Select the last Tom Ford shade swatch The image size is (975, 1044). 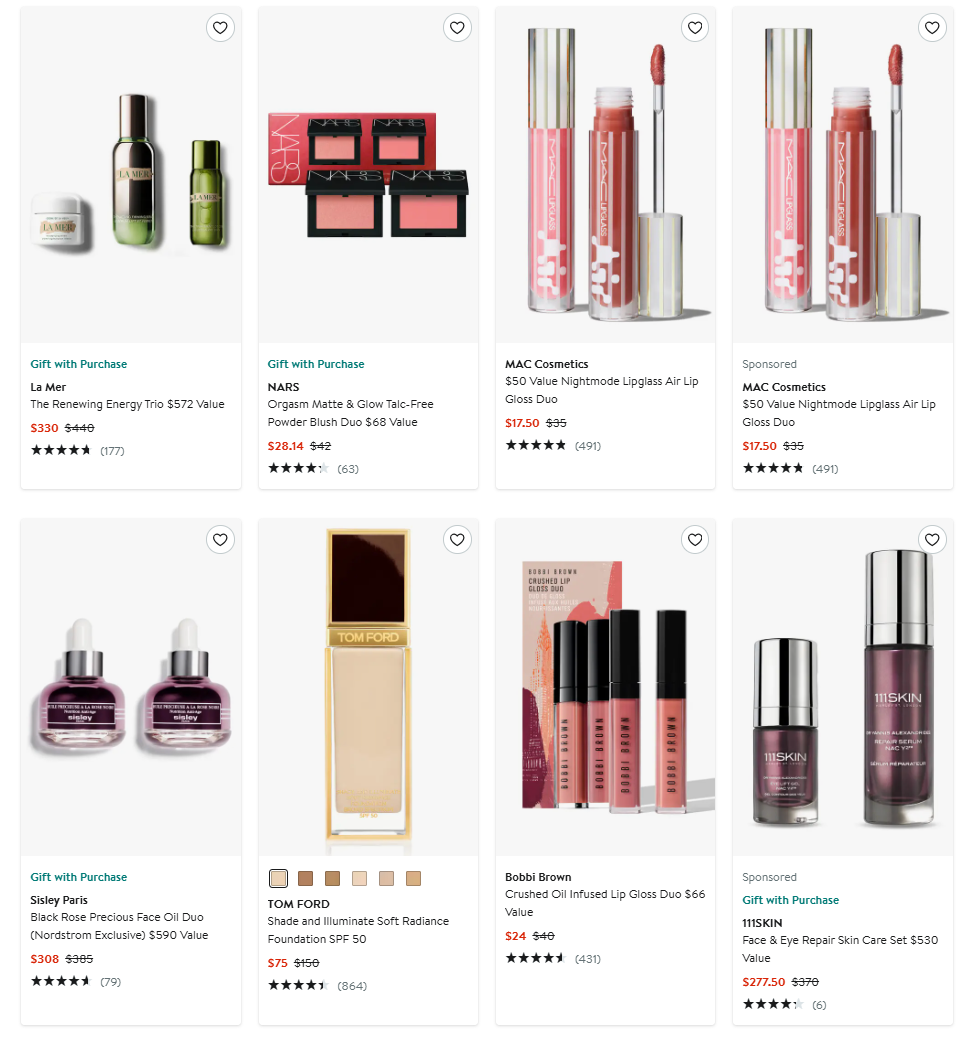(414, 878)
